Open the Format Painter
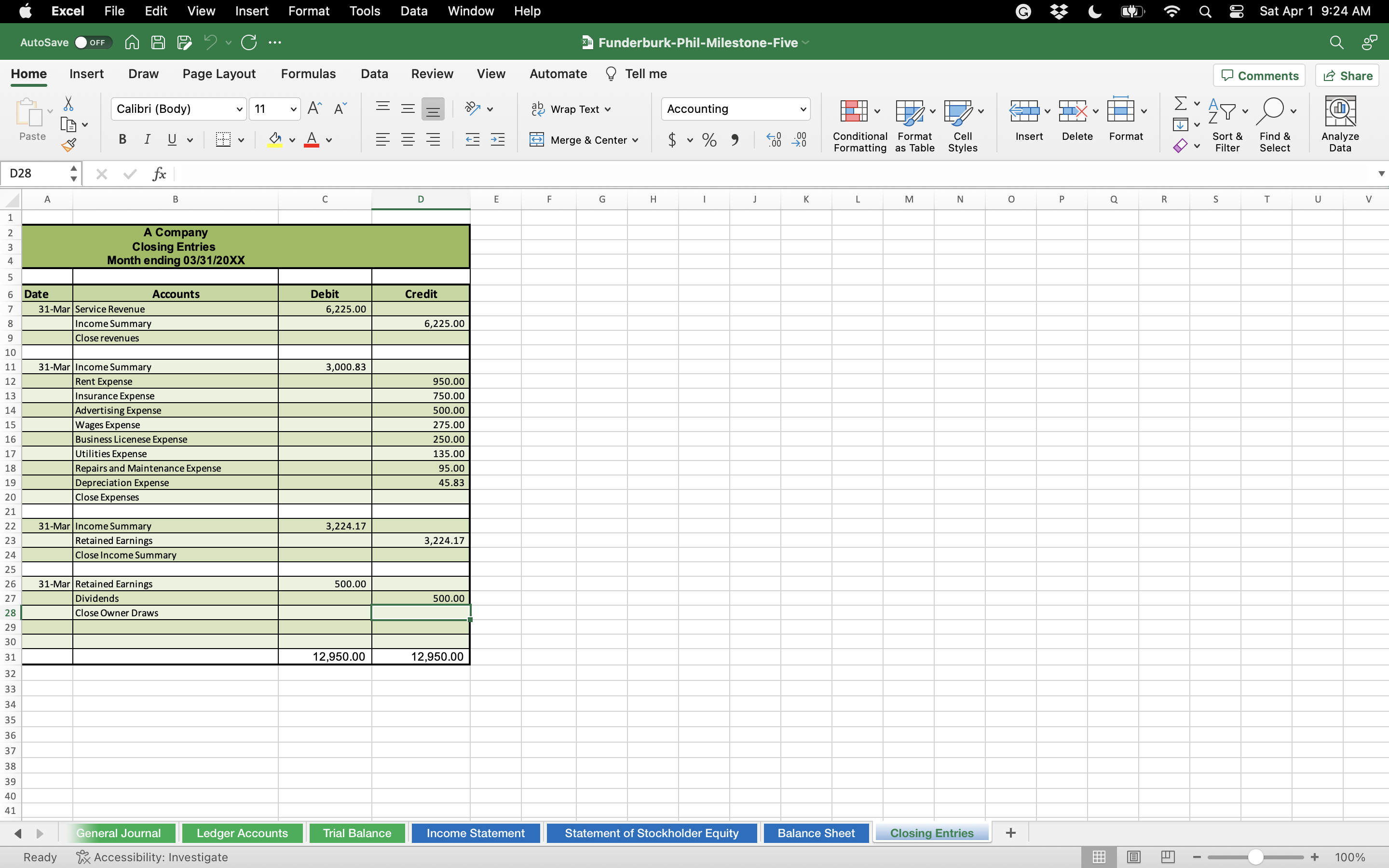 69,145
